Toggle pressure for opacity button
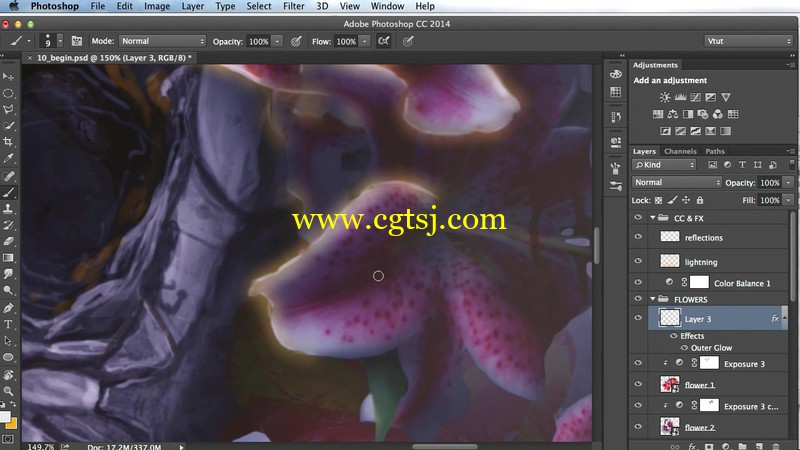The image size is (800, 450). 296,41
